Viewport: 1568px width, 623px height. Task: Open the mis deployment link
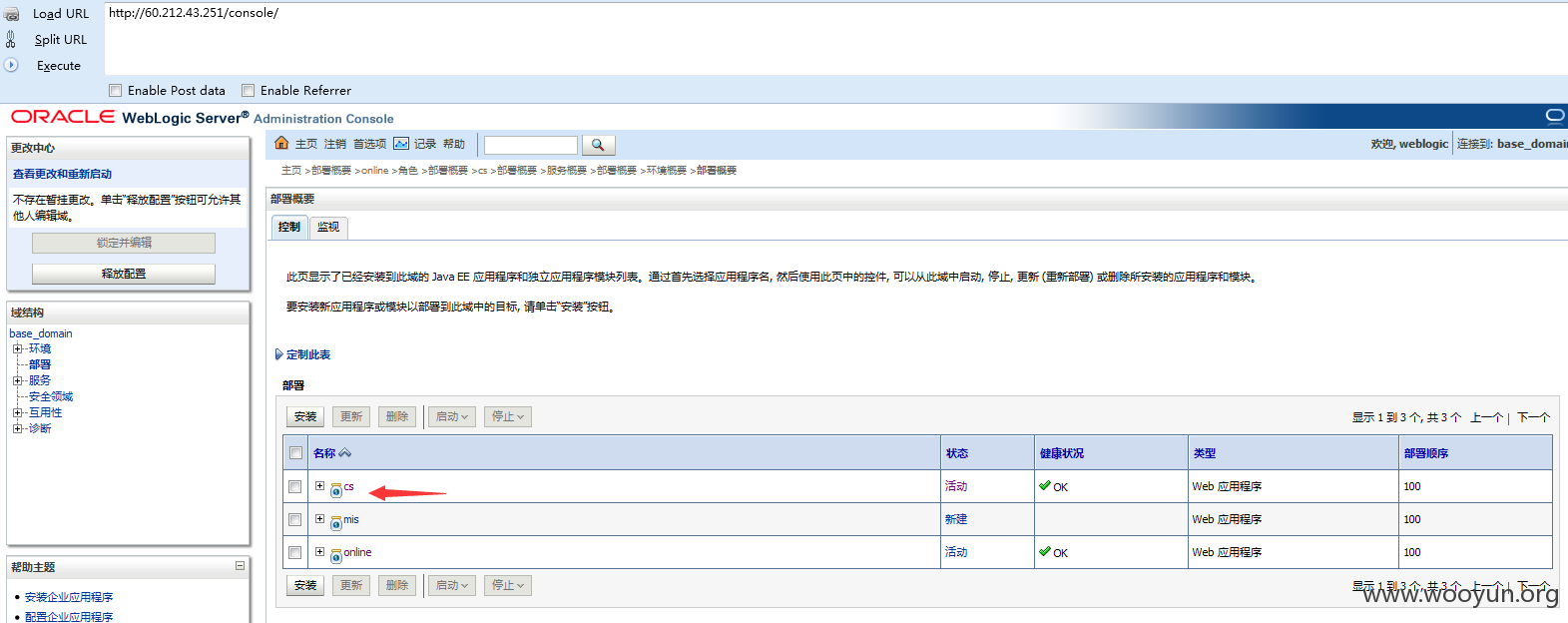click(x=351, y=519)
